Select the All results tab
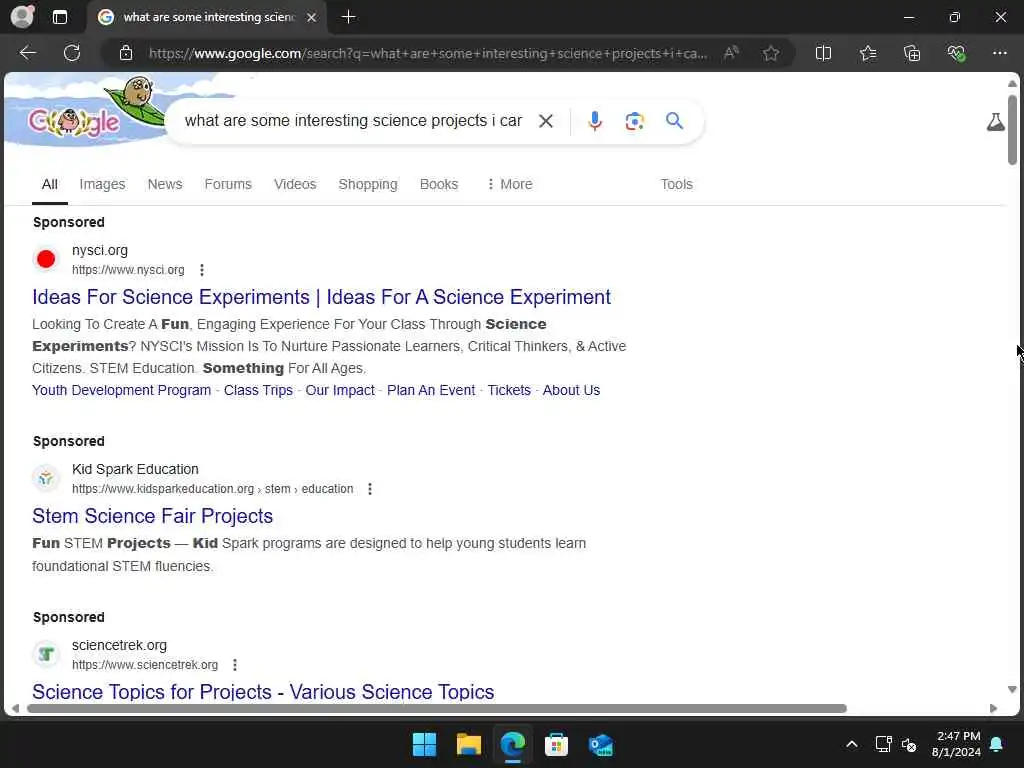The height and width of the screenshot is (768, 1024). (50, 184)
